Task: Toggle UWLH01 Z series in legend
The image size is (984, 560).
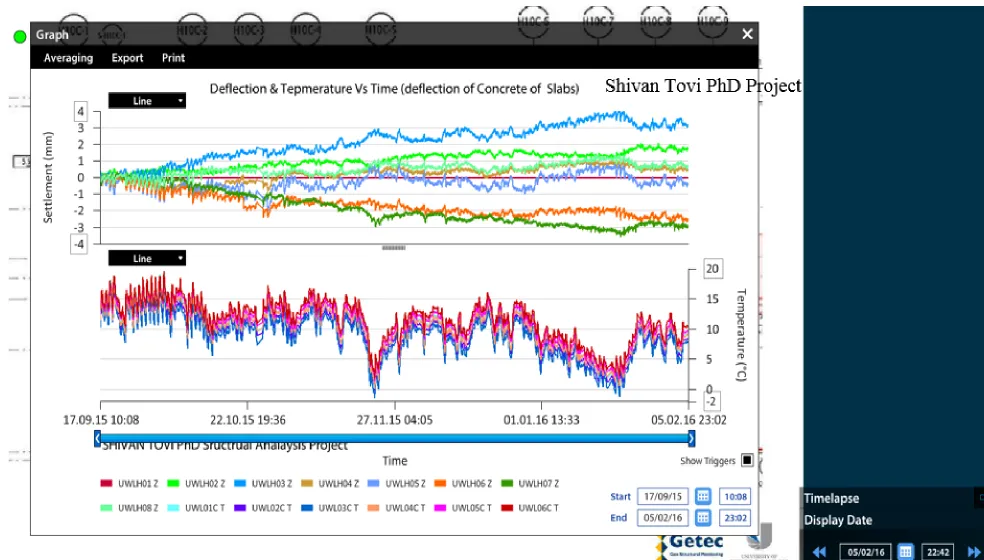Action: [x=129, y=483]
